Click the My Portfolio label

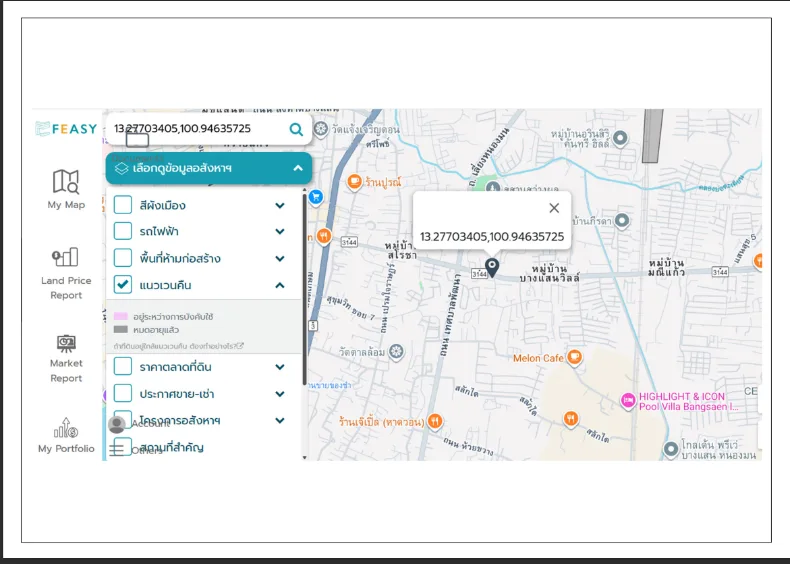coord(66,449)
